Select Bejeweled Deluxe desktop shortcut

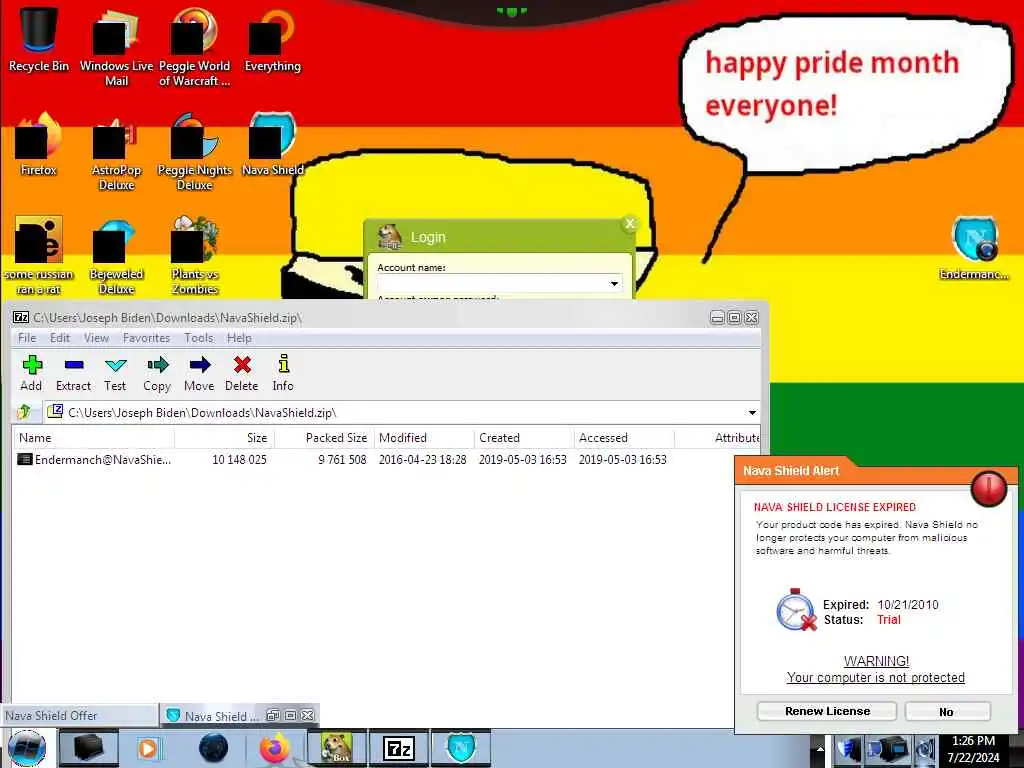tap(116, 255)
